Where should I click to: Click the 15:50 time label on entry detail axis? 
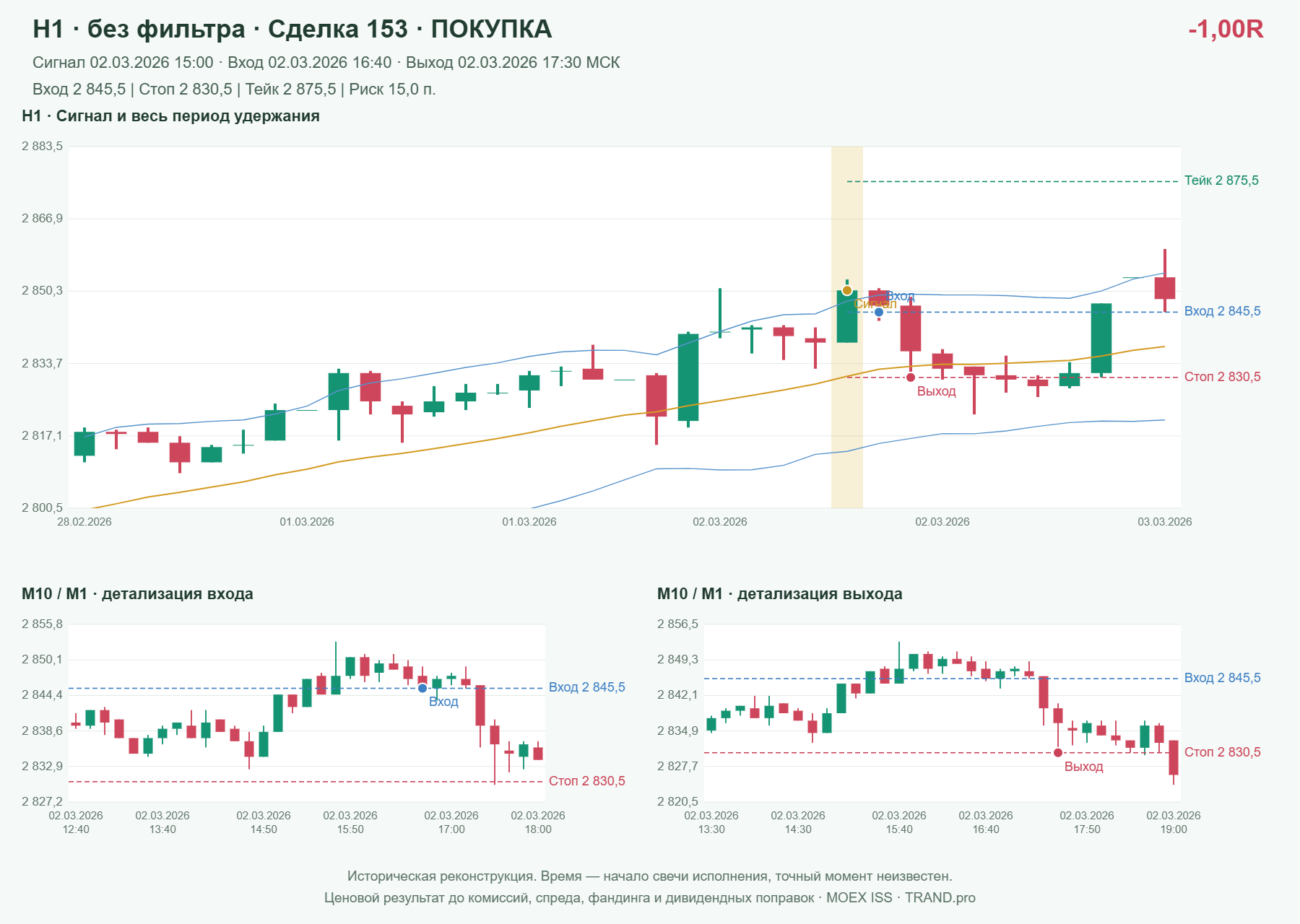point(350,829)
